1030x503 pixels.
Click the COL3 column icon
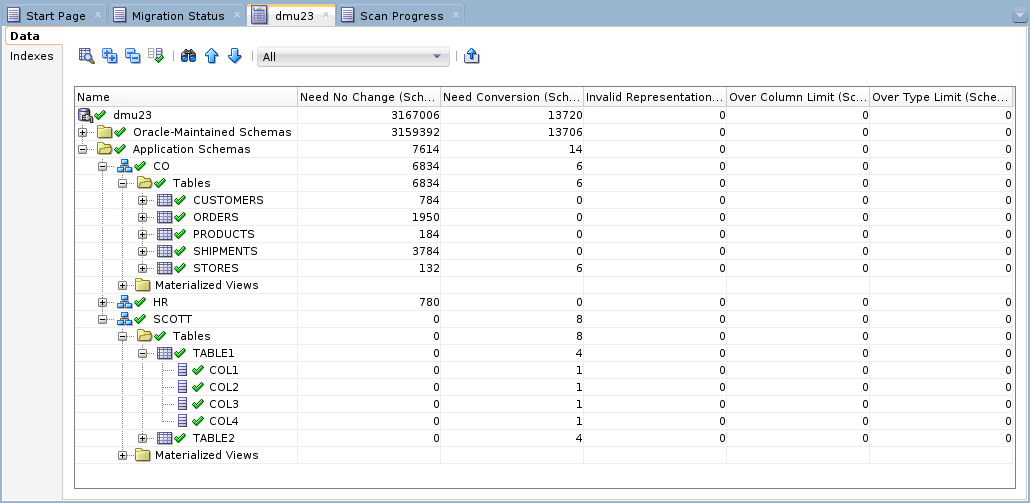[x=183, y=405]
